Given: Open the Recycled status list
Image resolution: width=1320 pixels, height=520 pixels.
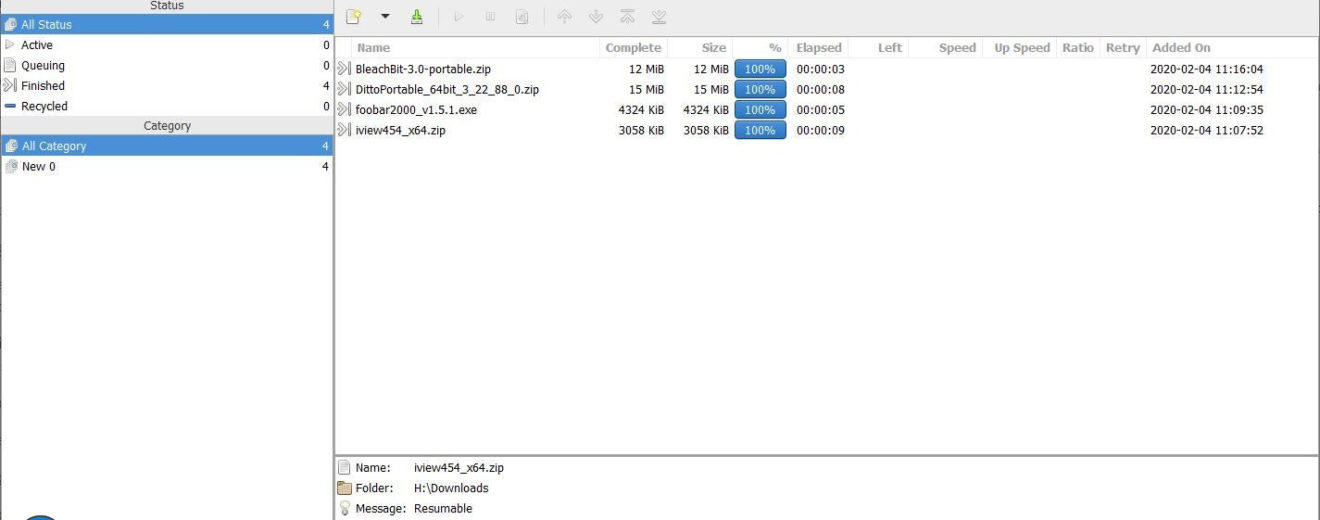Looking at the screenshot, I should pyautogui.click(x=166, y=106).
